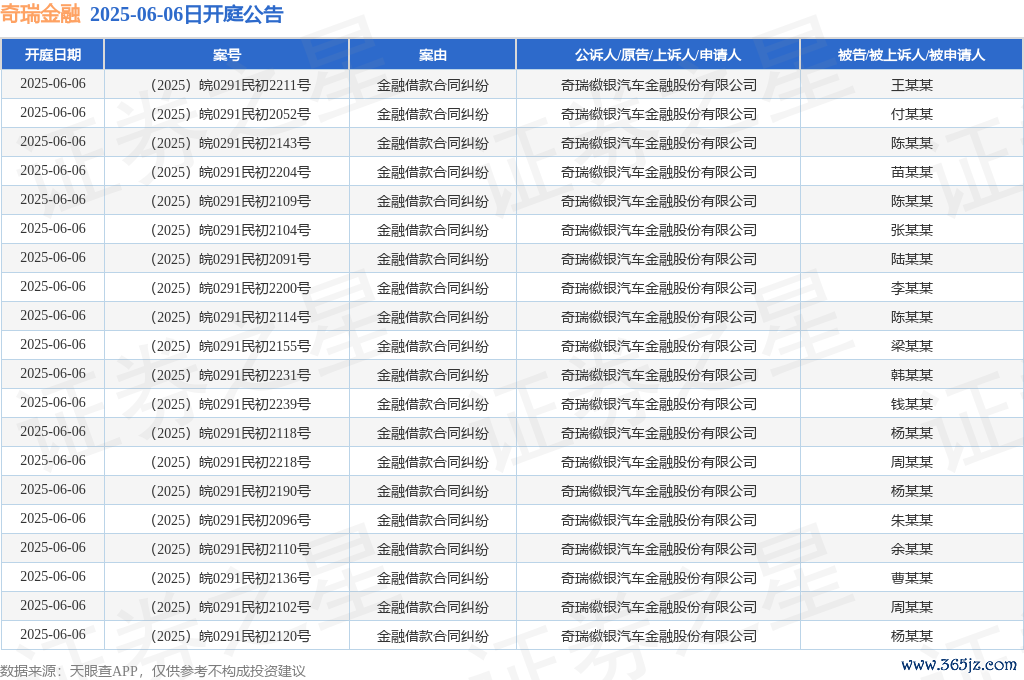Viewport: 1024px width, 680px height.
Task: Click 金融借款合同纠纷 in the 民初2136号 row
Action: [432, 578]
